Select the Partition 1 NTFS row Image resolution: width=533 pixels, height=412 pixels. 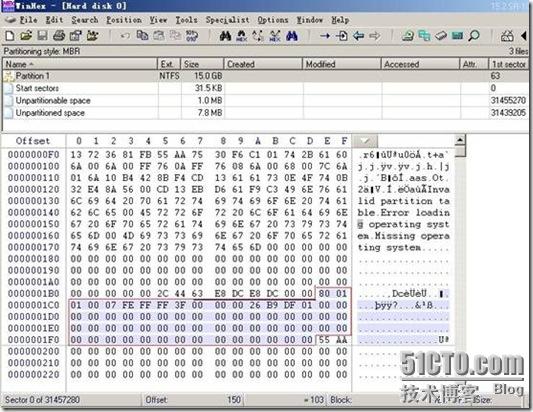265,76
